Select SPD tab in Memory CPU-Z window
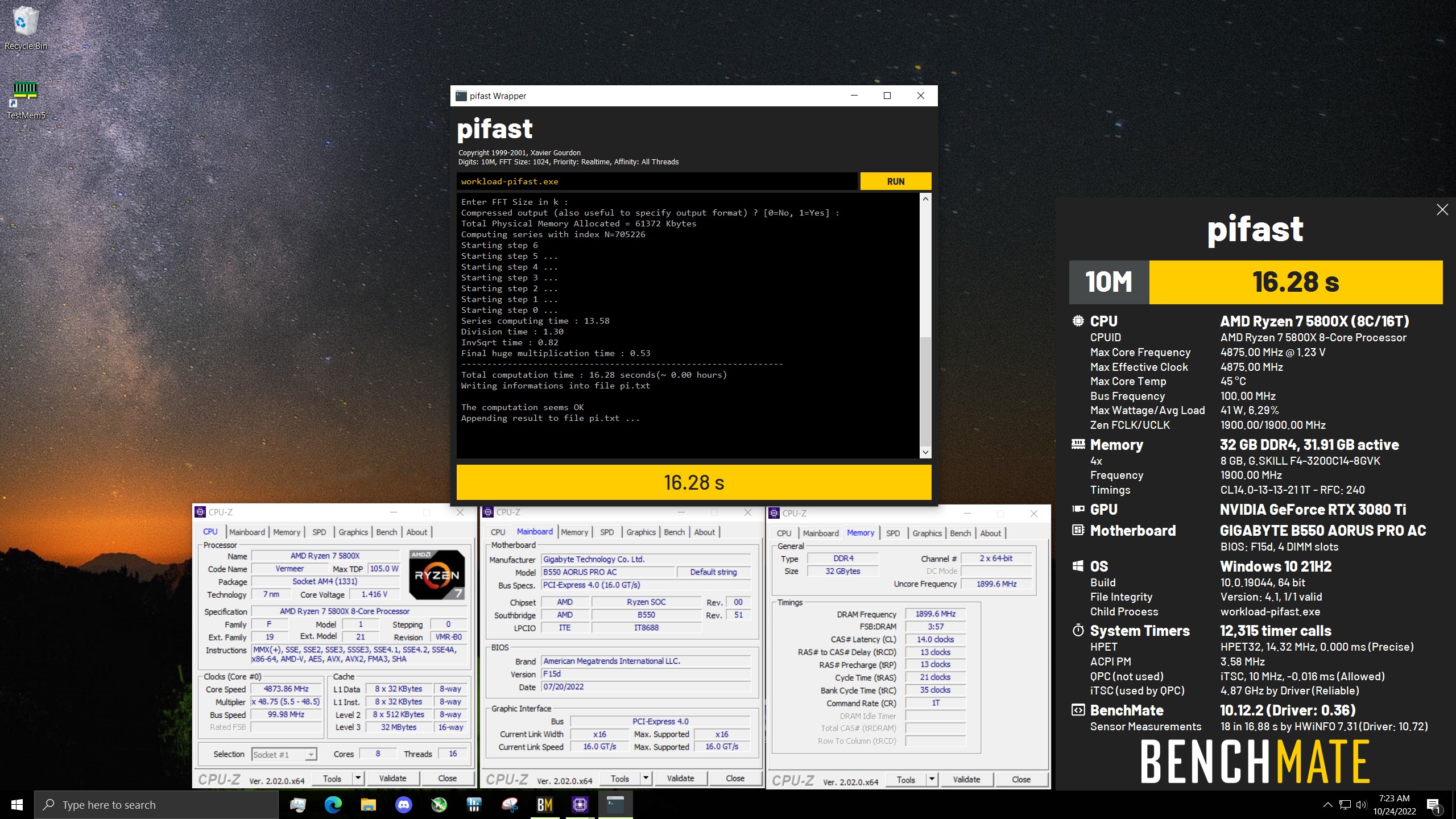This screenshot has height=819, width=1456. pos(893,533)
